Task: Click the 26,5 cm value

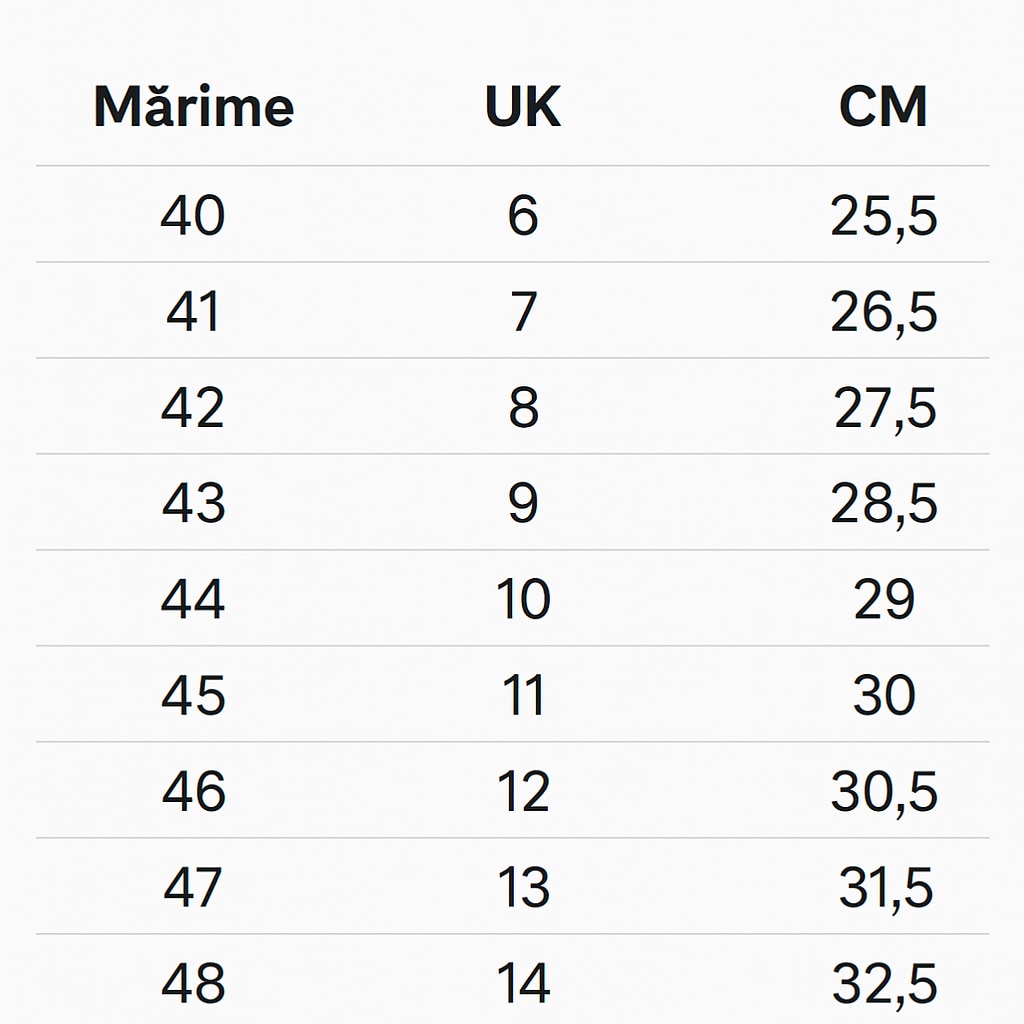Action: pos(883,312)
